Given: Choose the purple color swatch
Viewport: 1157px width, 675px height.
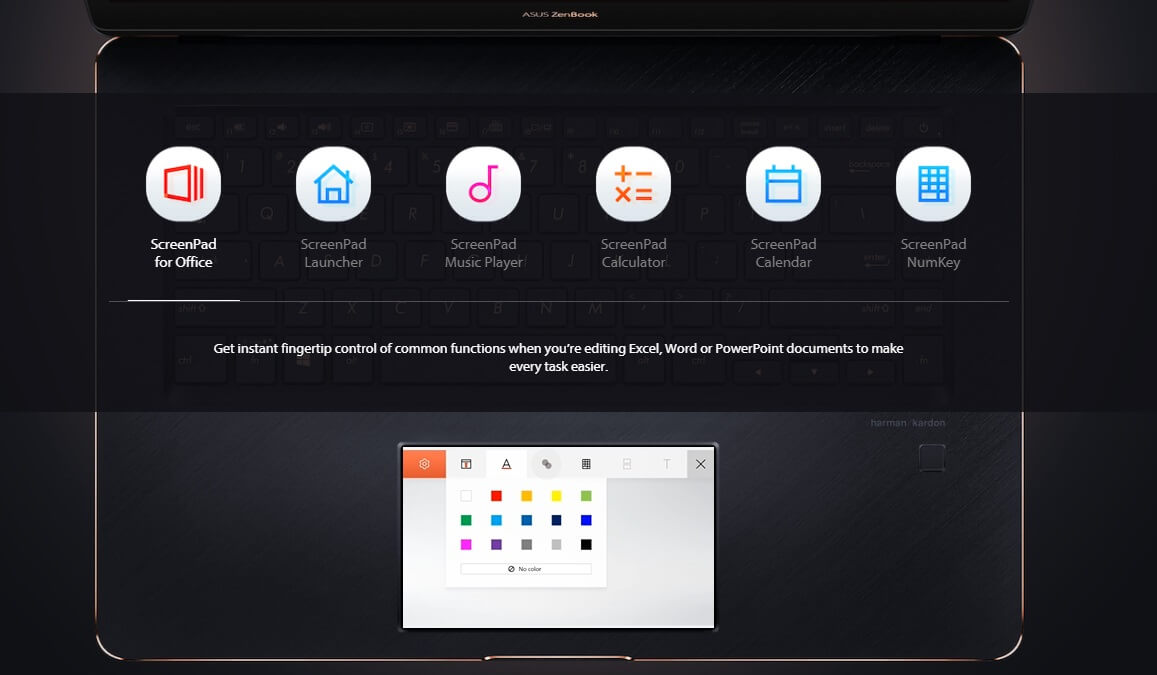Looking at the screenshot, I should click(x=496, y=544).
